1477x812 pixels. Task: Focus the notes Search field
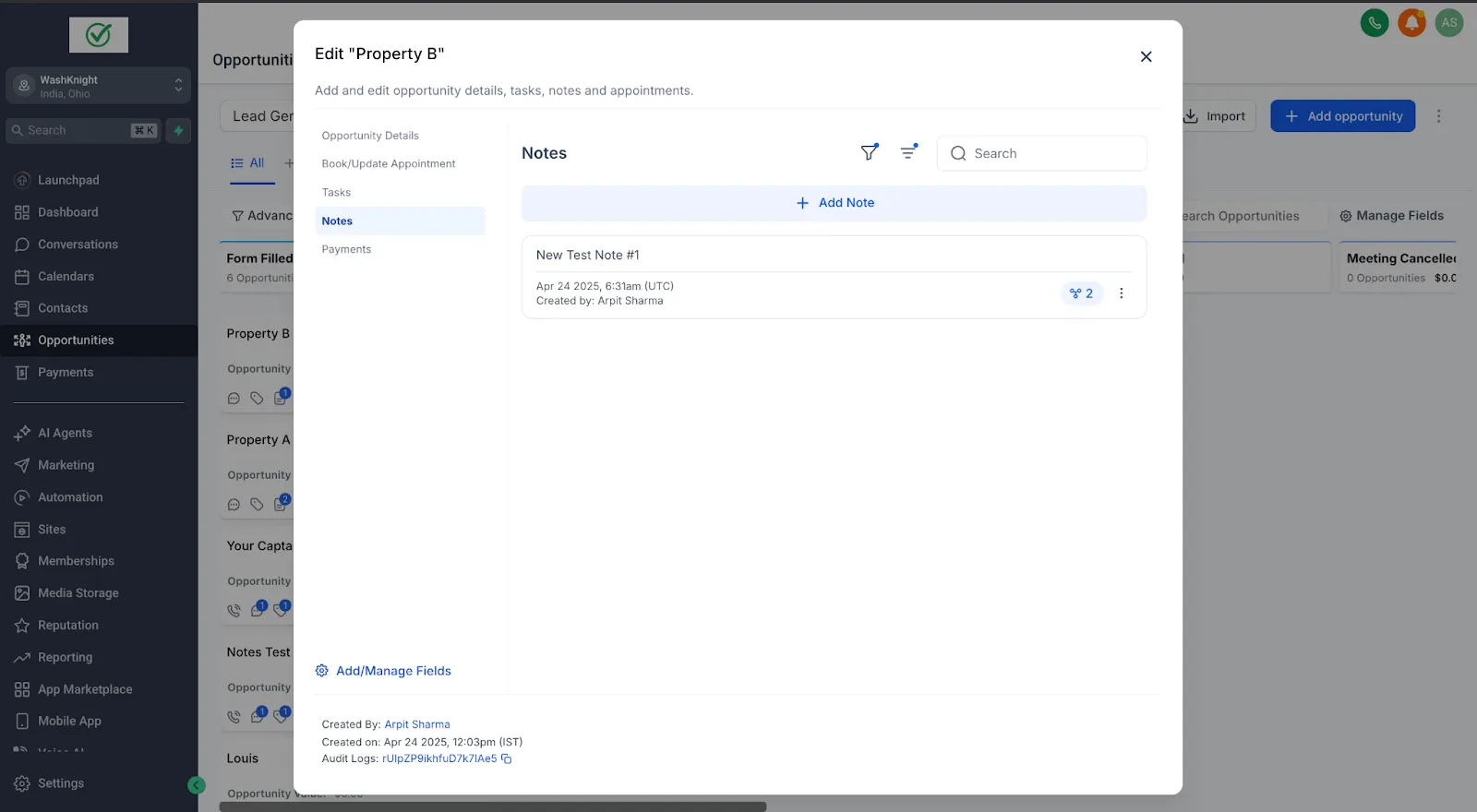[x=1042, y=153]
